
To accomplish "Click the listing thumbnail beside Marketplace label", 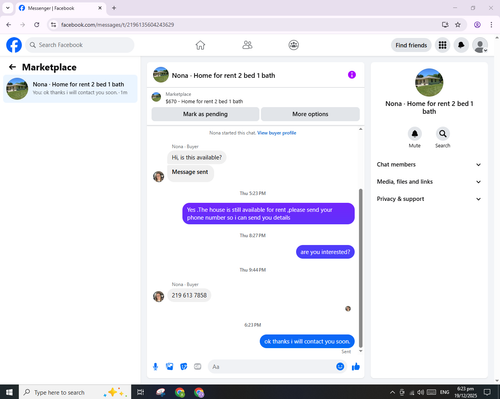I will point(156,97).
